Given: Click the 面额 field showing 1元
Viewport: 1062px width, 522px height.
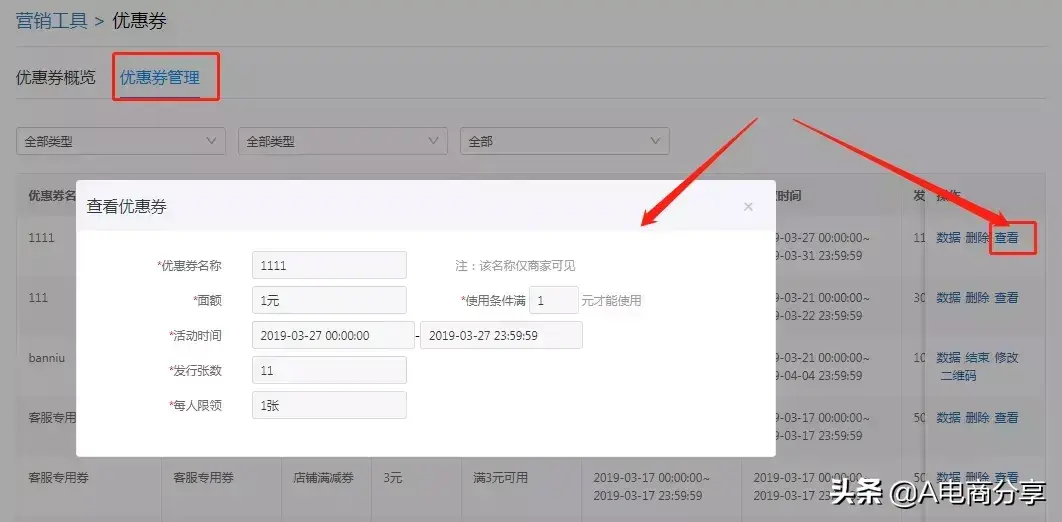Looking at the screenshot, I should [329, 301].
